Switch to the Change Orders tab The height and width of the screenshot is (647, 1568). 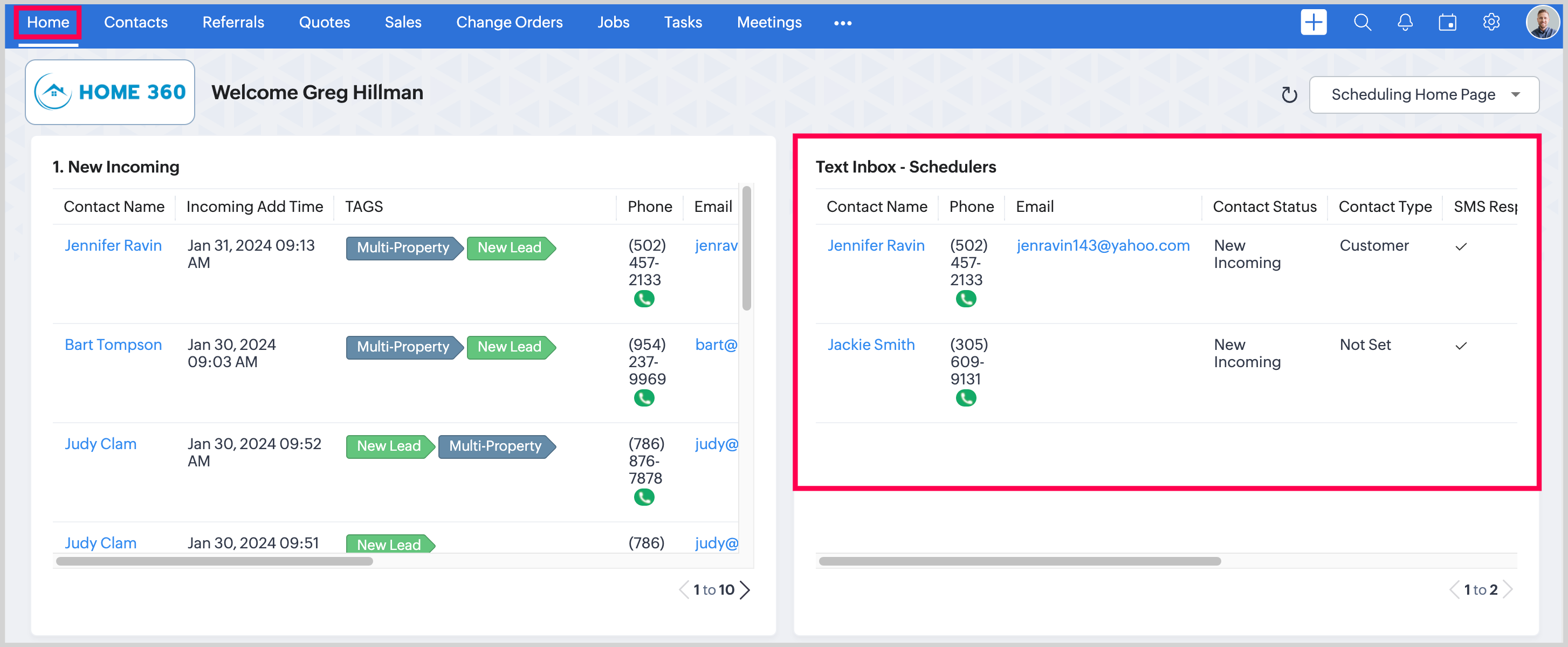point(509,23)
